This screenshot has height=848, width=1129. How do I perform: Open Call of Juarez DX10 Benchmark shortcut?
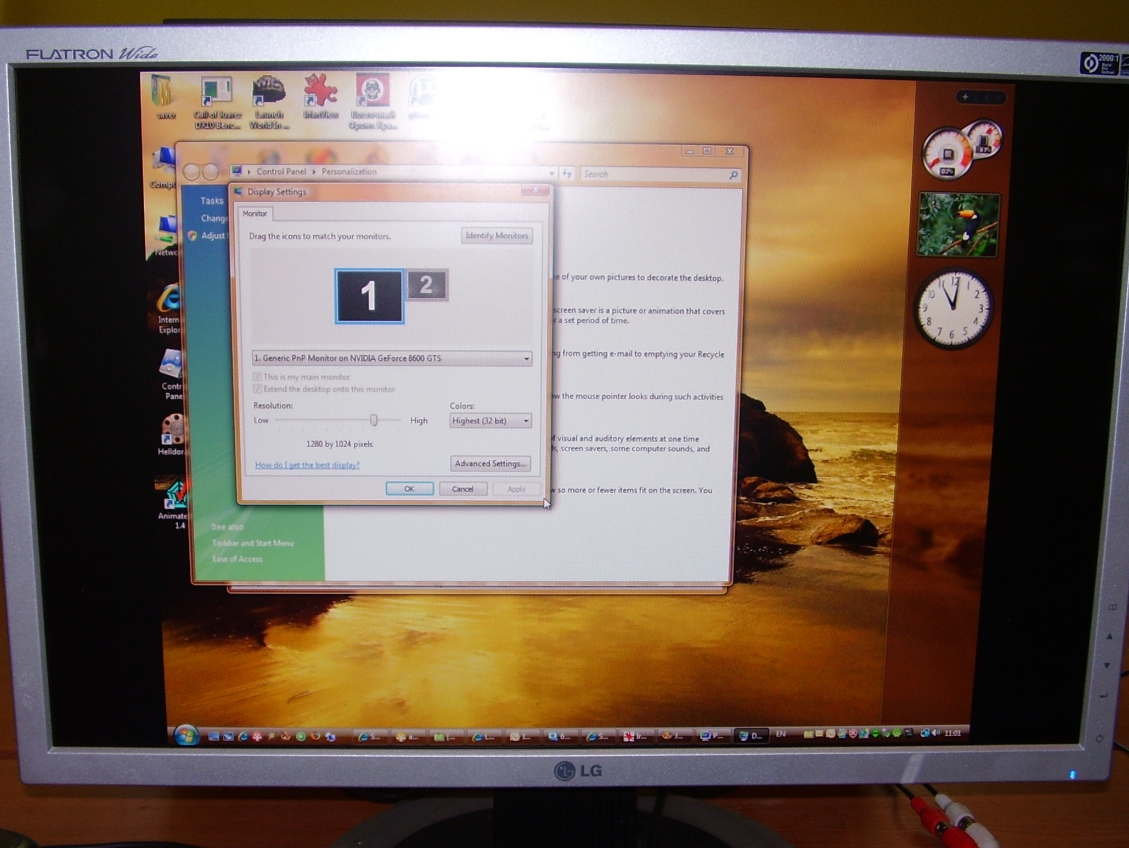pyautogui.click(x=217, y=102)
